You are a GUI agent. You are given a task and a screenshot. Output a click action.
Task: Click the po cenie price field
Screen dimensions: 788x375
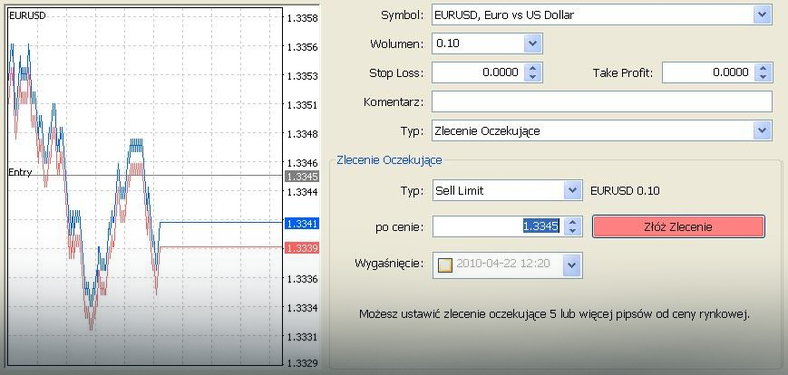click(x=498, y=227)
